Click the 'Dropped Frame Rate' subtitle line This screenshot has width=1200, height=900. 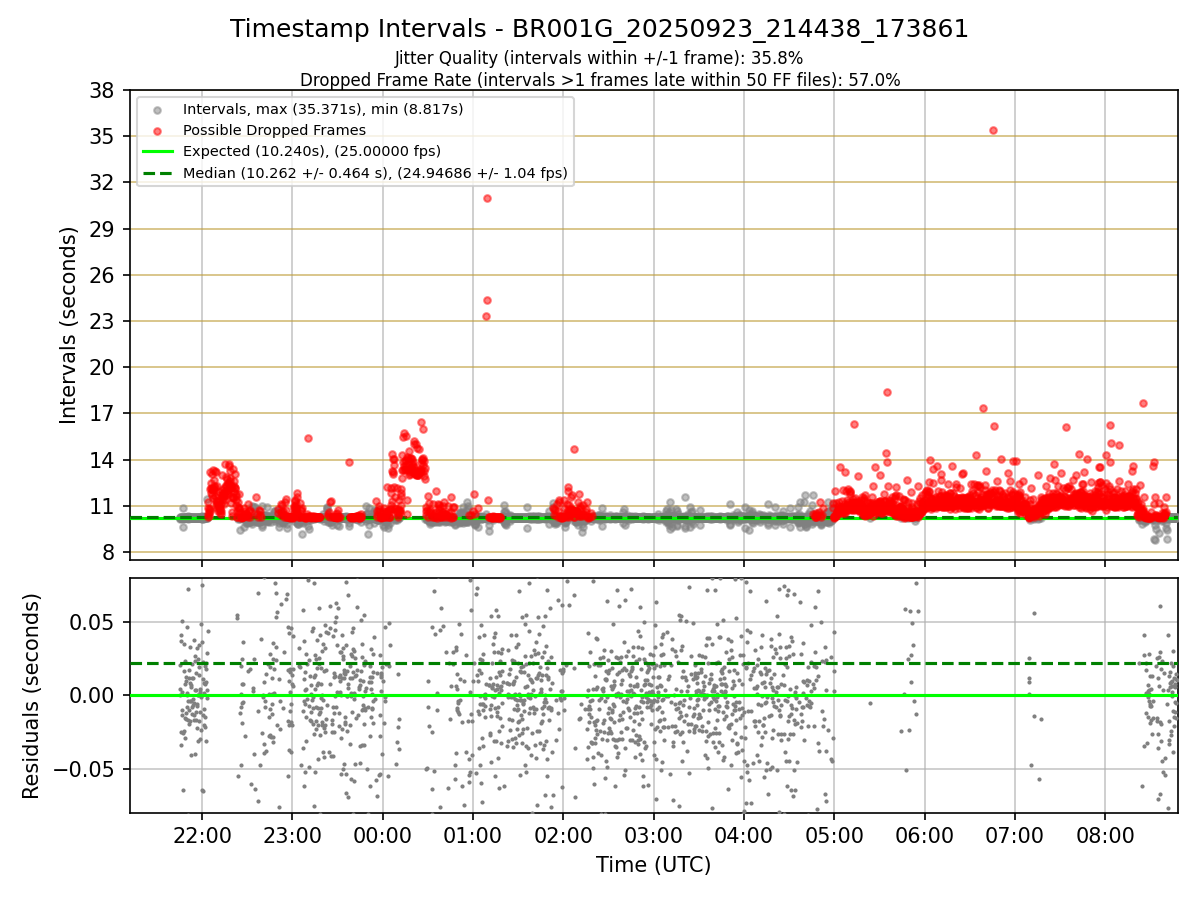click(x=600, y=80)
